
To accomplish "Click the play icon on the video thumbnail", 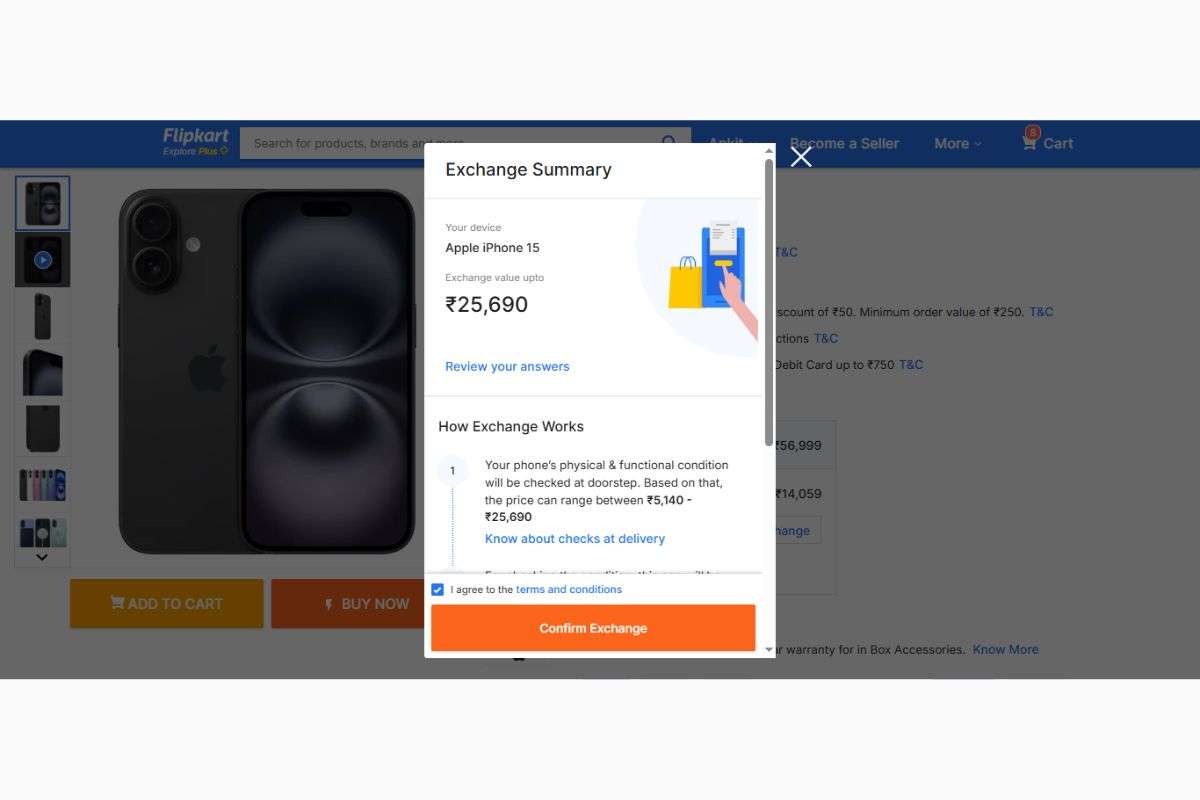I will point(42,259).
